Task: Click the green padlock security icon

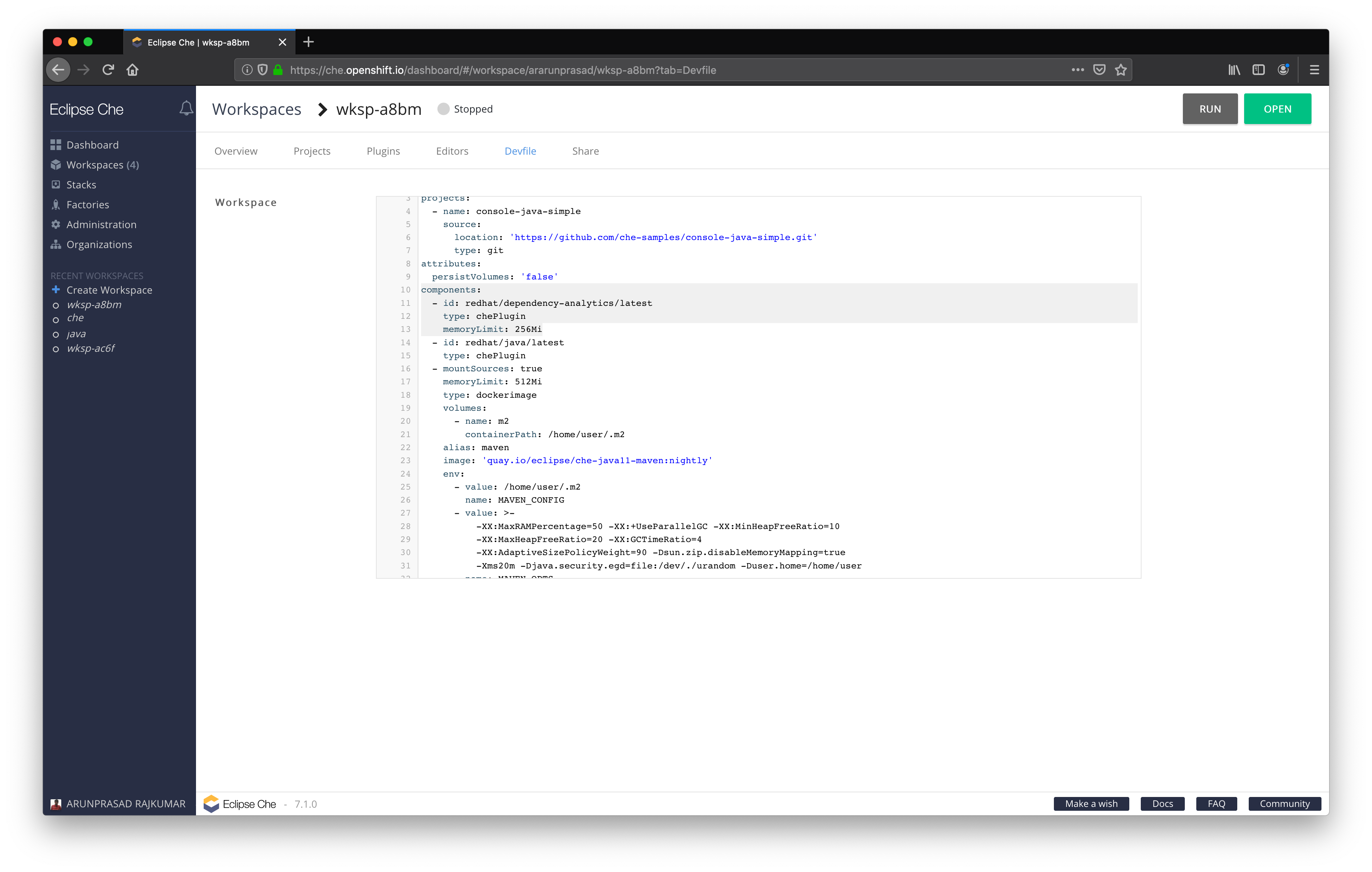Action: [x=278, y=70]
